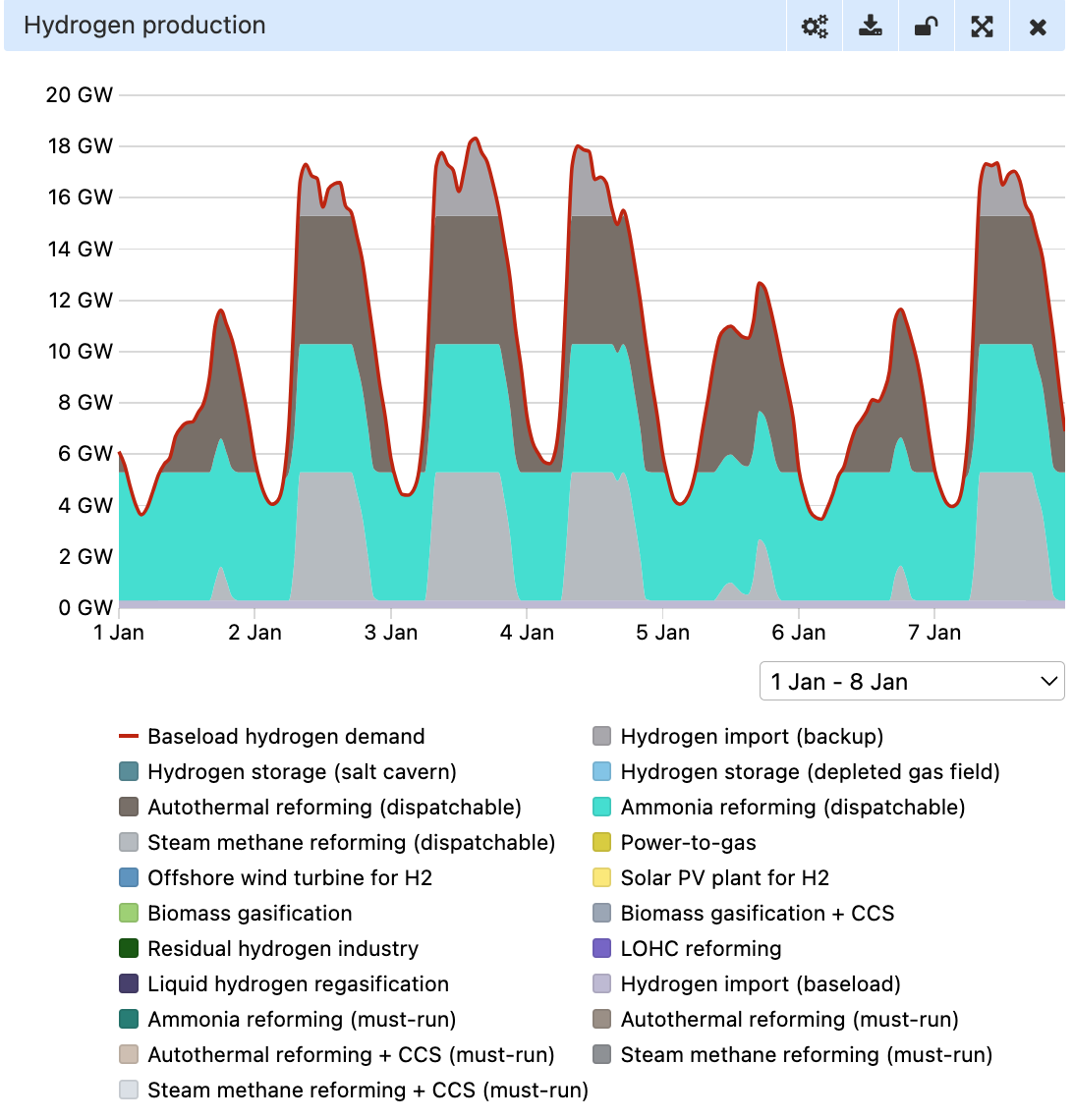This screenshot has width=1073, height=1120.
Task: Click the Hydrogen production panel title
Action: tap(144, 25)
